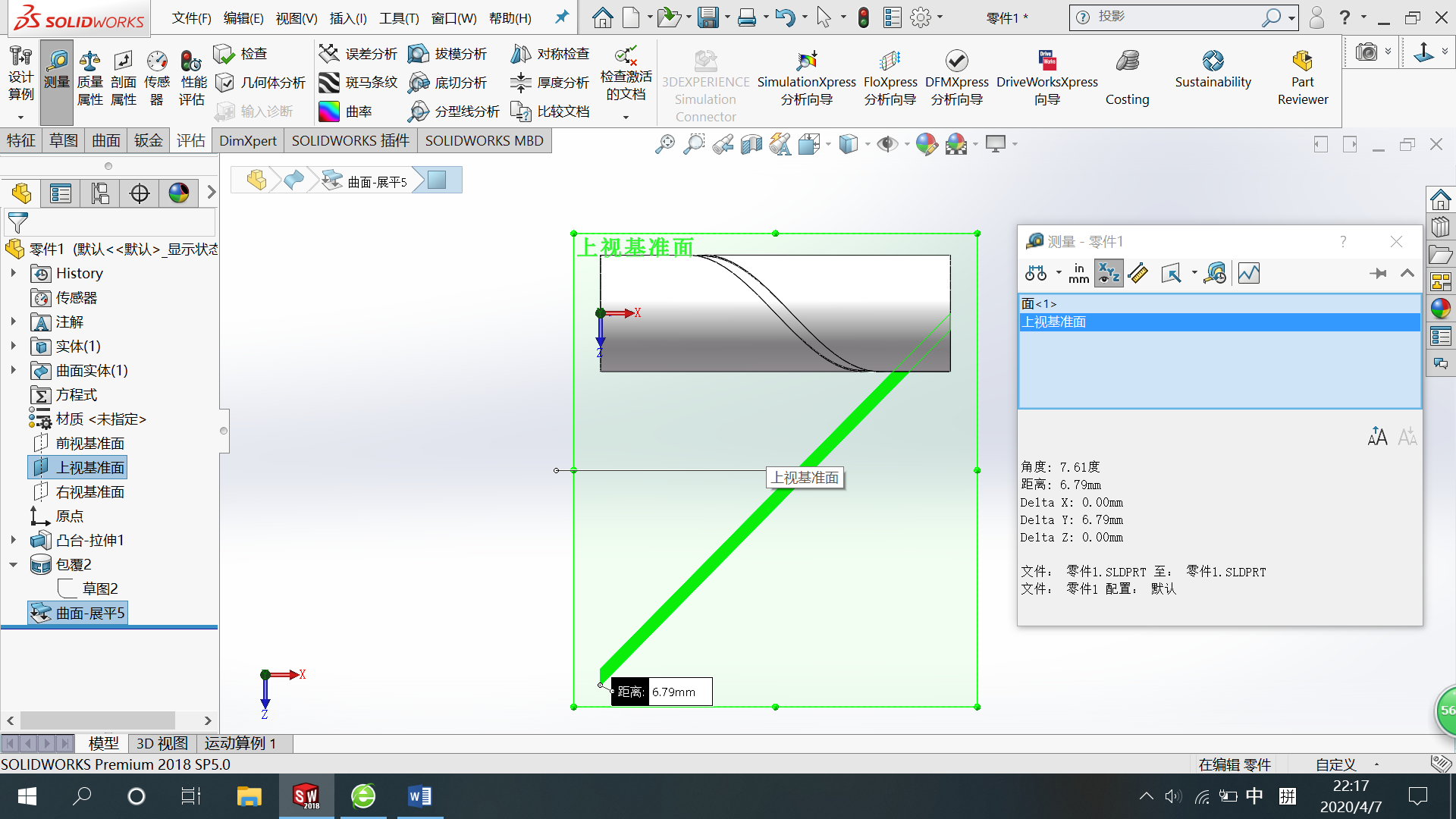Toggle the XYZ relative-to button in Measure

[1109, 274]
